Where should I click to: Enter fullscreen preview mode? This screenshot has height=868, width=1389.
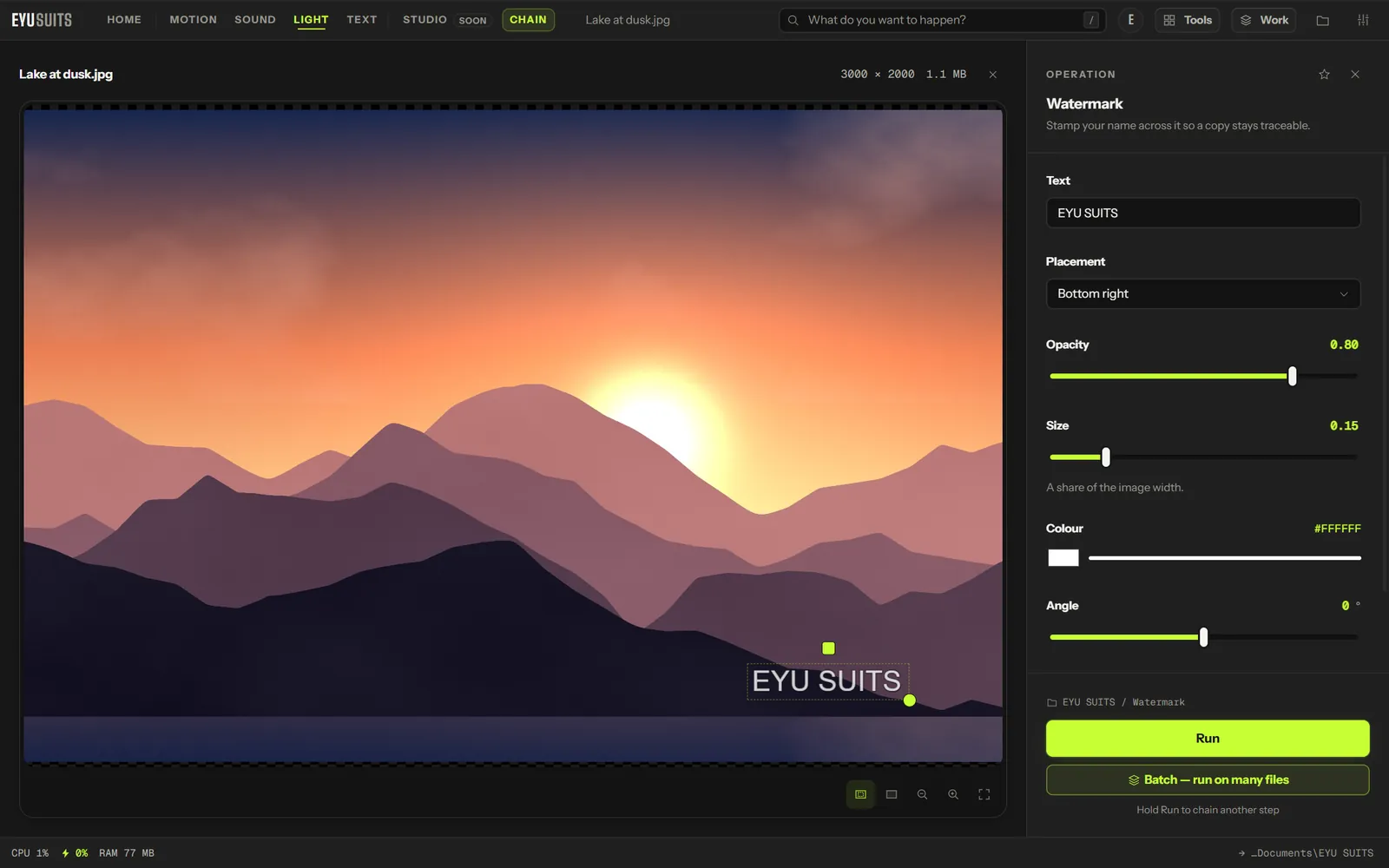point(984,794)
